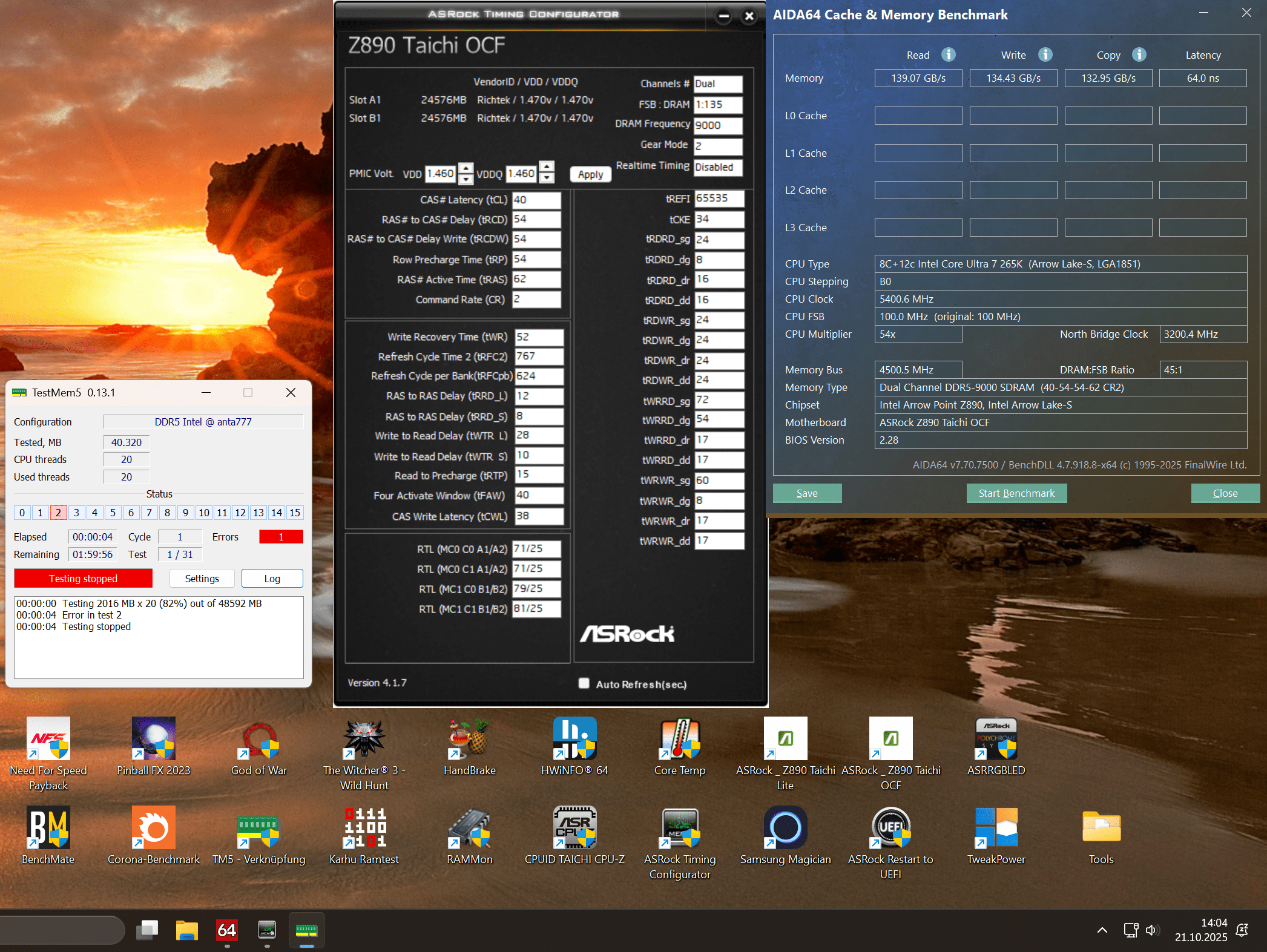Click the Copy info icon in AIDA64
This screenshot has height=952, width=1267.
[1139, 54]
